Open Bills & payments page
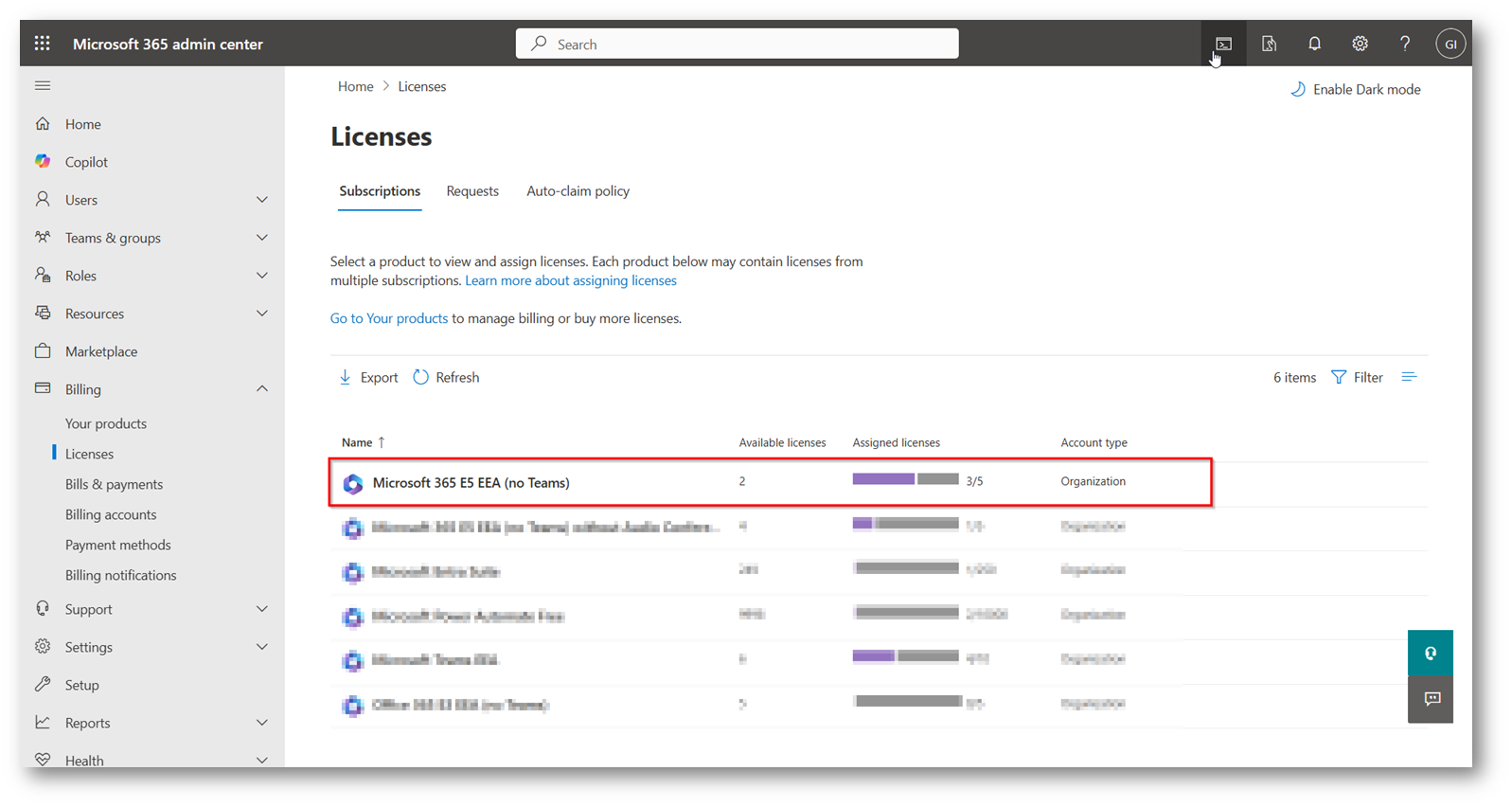Image resolution: width=1512 pixels, height=807 pixels. coord(114,484)
